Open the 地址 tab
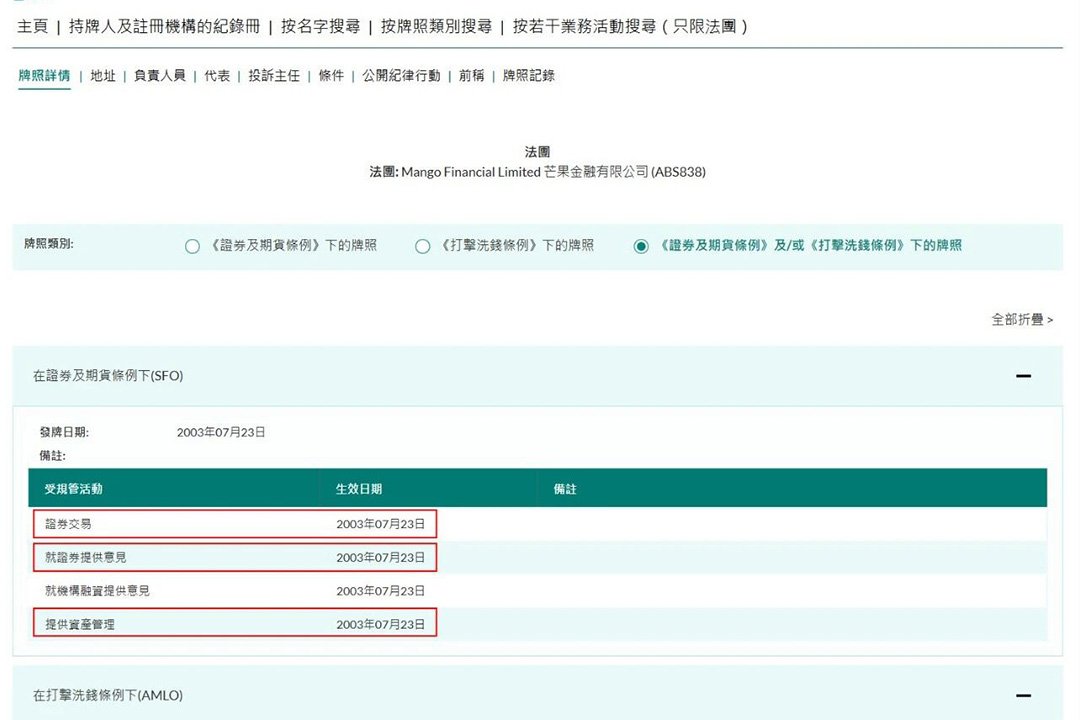Viewport: 1080px width, 720px height. [x=103, y=76]
